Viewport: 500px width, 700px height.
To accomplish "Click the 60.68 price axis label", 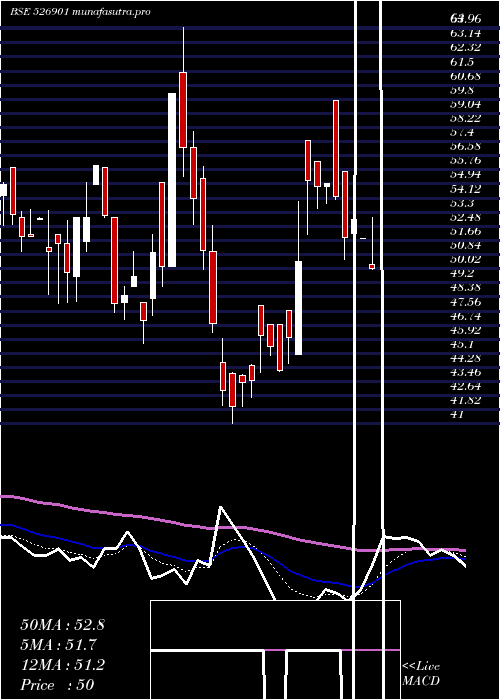I will tap(465, 76).
